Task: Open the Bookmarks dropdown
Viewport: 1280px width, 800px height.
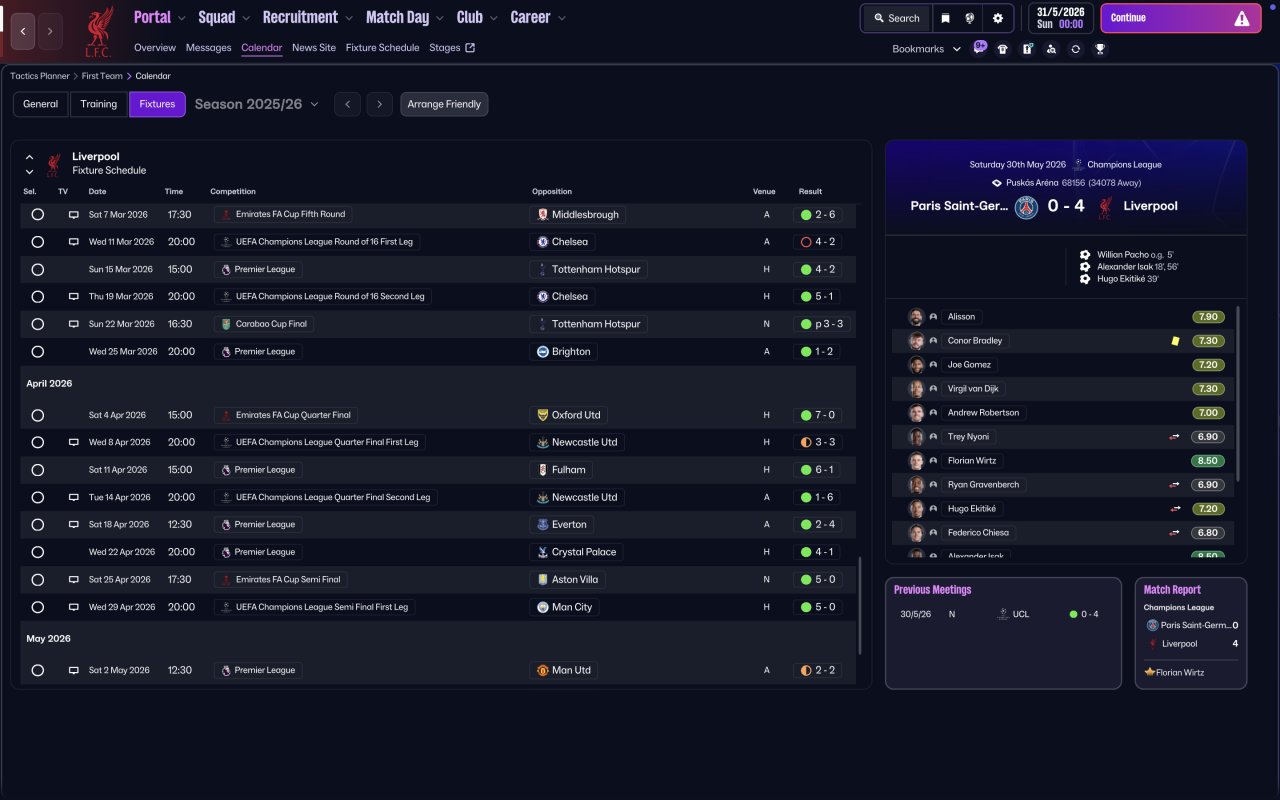Action: tap(927, 49)
